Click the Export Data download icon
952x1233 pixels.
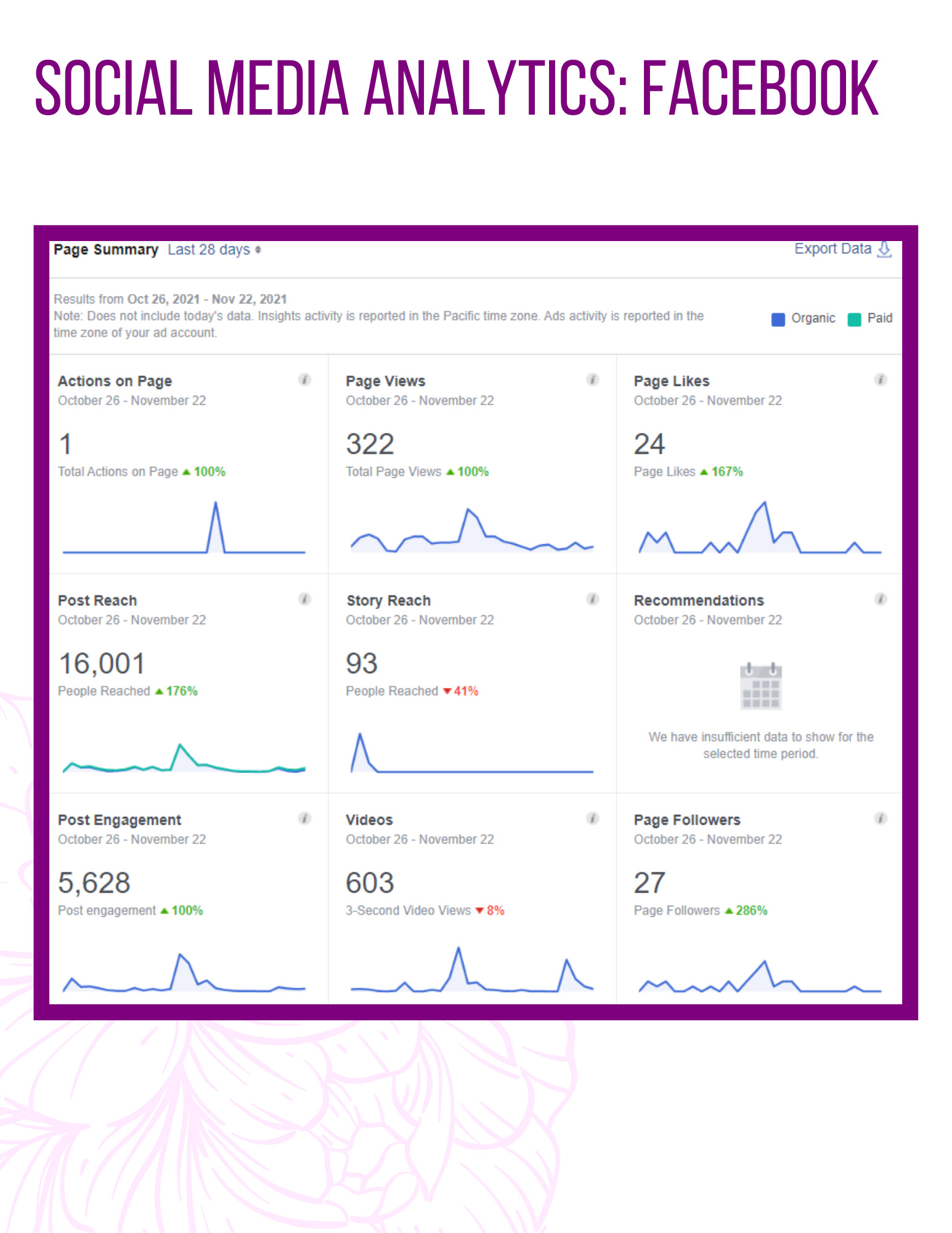pyautogui.click(x=885, y=249)
